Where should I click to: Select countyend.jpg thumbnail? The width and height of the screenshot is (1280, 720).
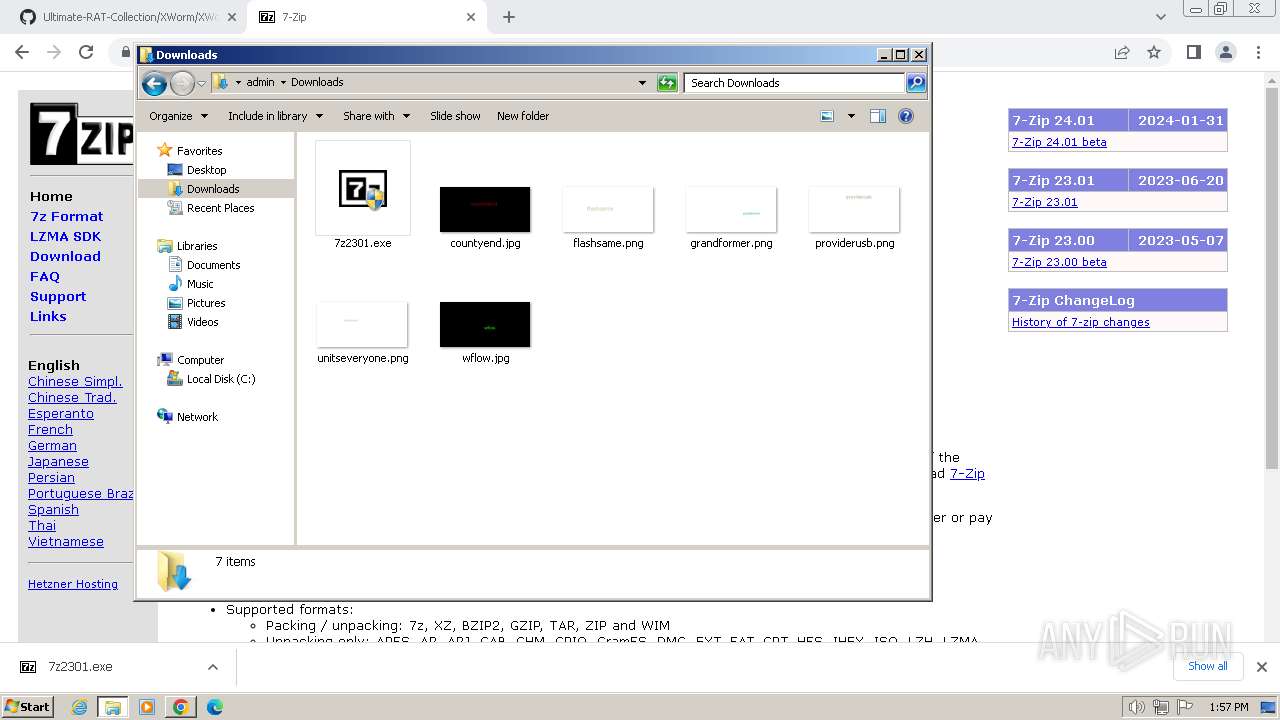click(x=485, y=209)
